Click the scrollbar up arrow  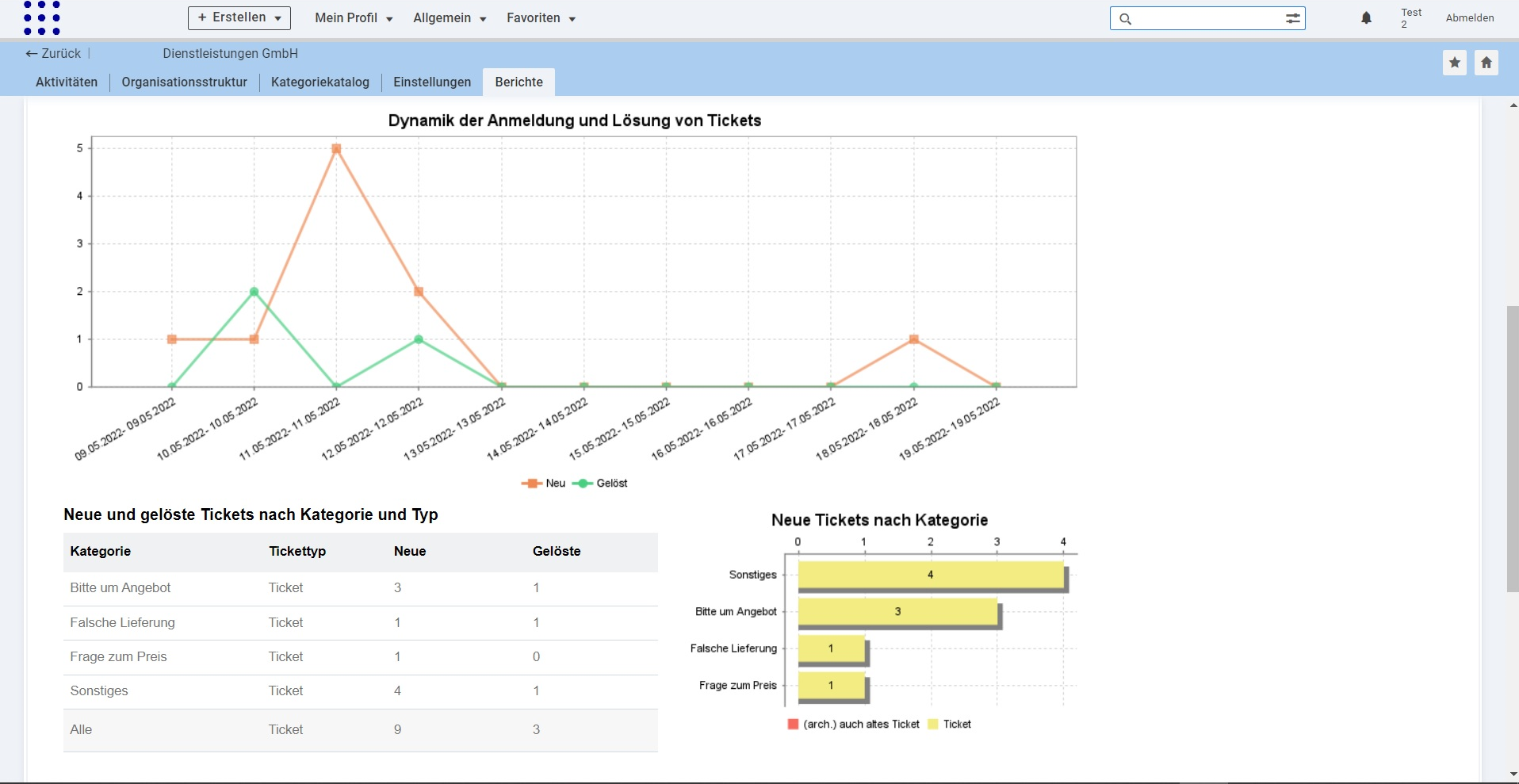tap(1513, 105)
